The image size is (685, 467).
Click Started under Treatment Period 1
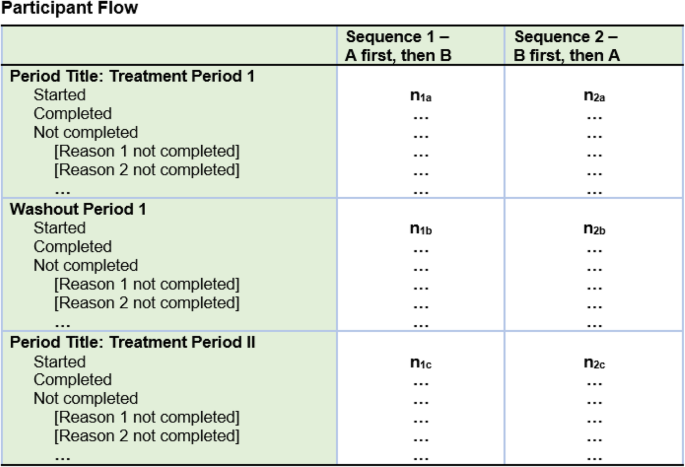click(60, 95)
